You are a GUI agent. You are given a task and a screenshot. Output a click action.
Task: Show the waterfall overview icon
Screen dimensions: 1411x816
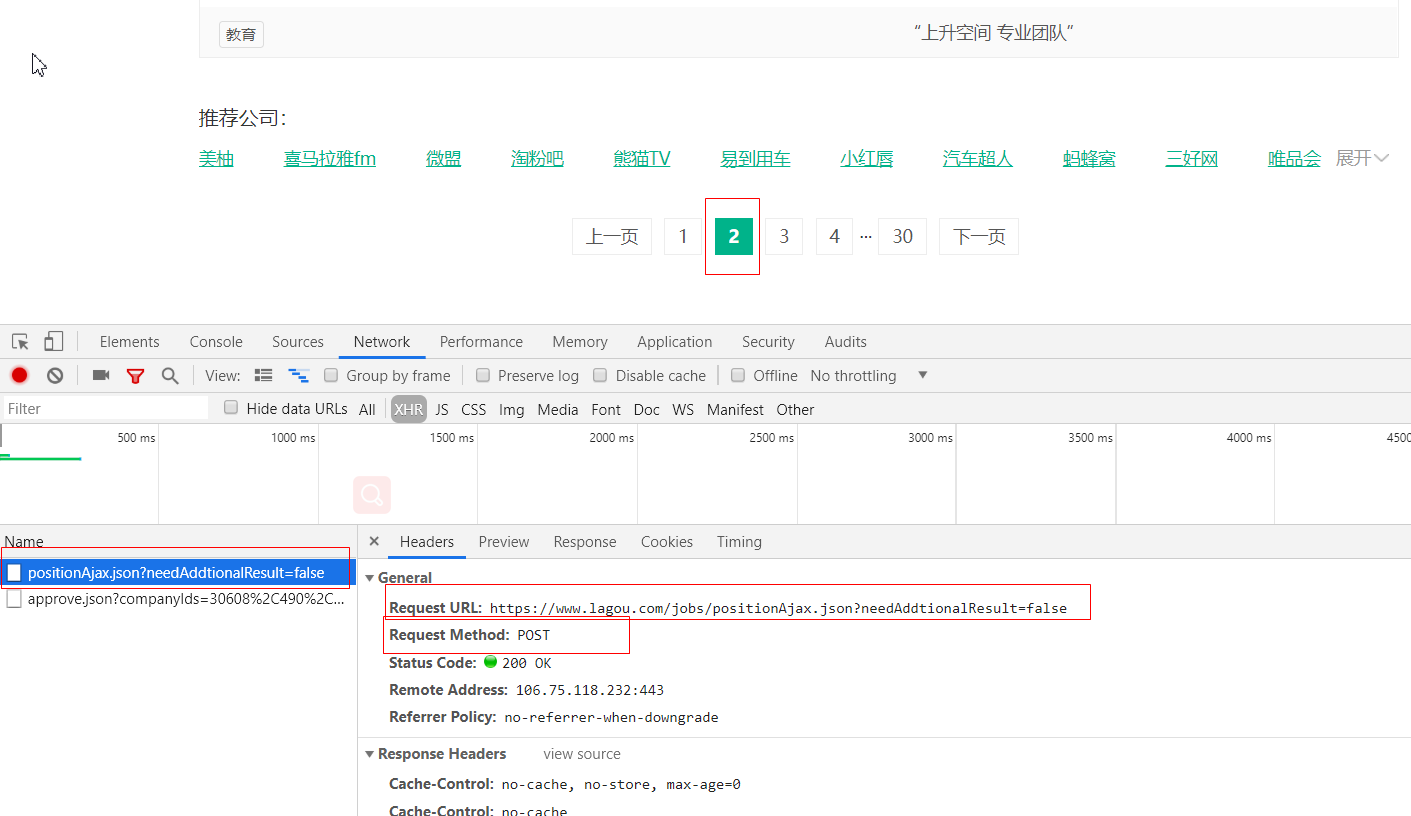[x=299, y=375]
